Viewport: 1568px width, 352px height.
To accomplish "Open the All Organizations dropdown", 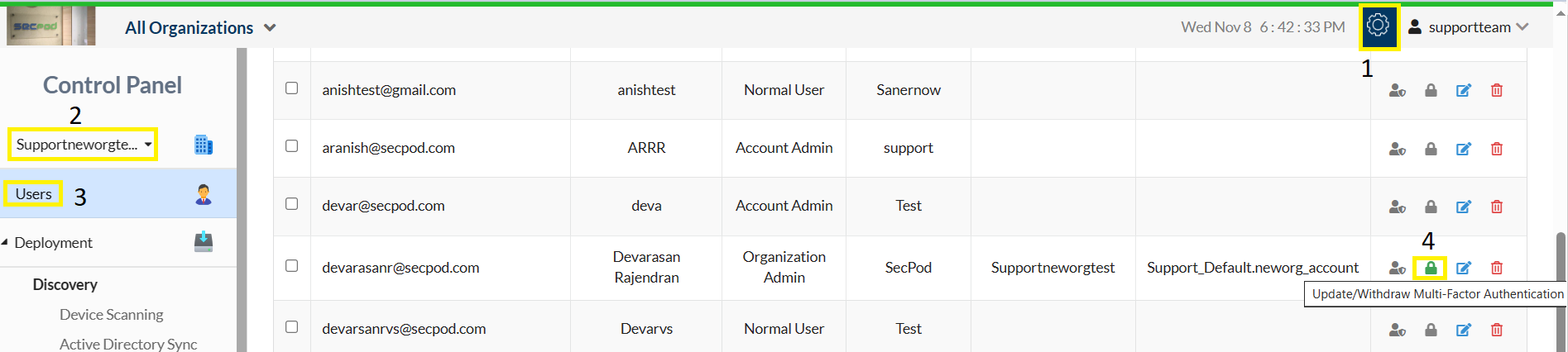I will point(200,28).
